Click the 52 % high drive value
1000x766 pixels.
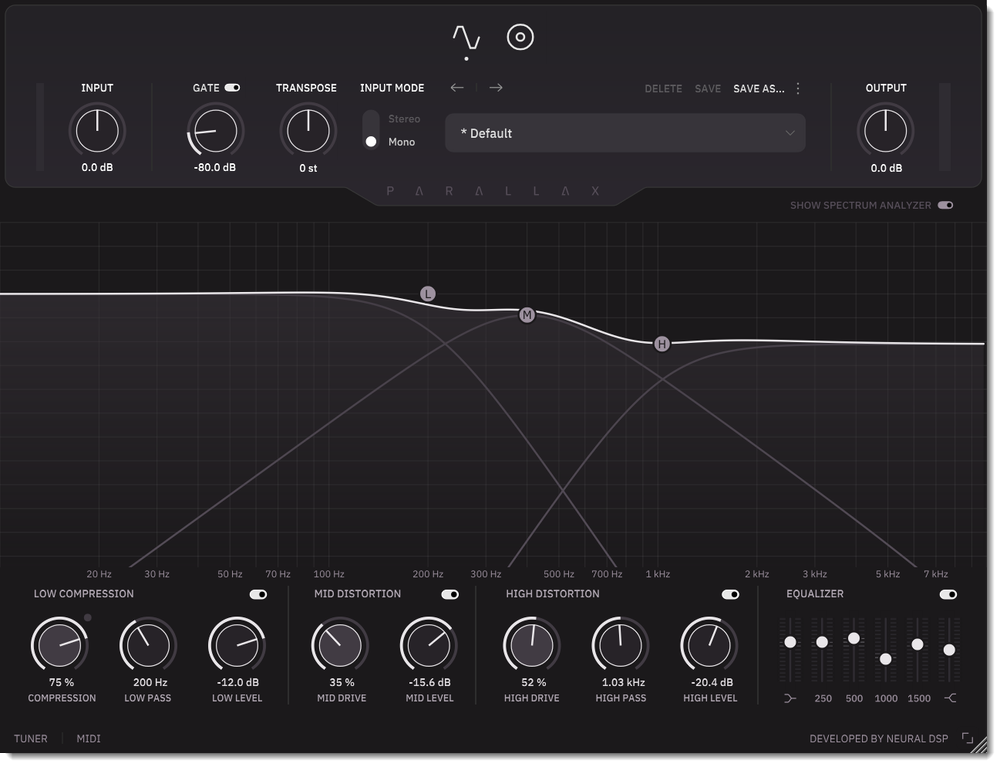pos(533,682)
